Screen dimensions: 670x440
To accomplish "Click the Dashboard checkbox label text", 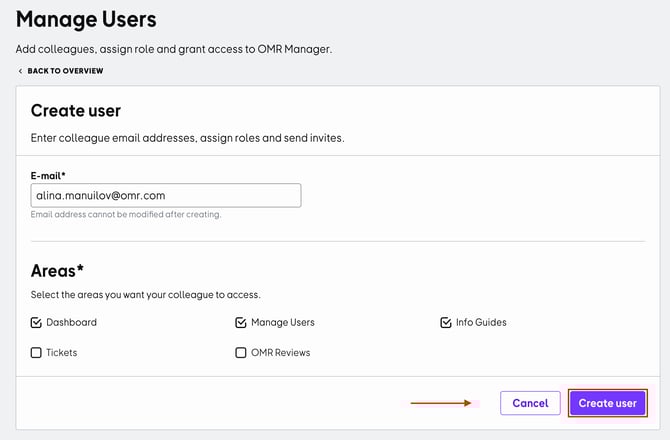I will tap(71, 323).
